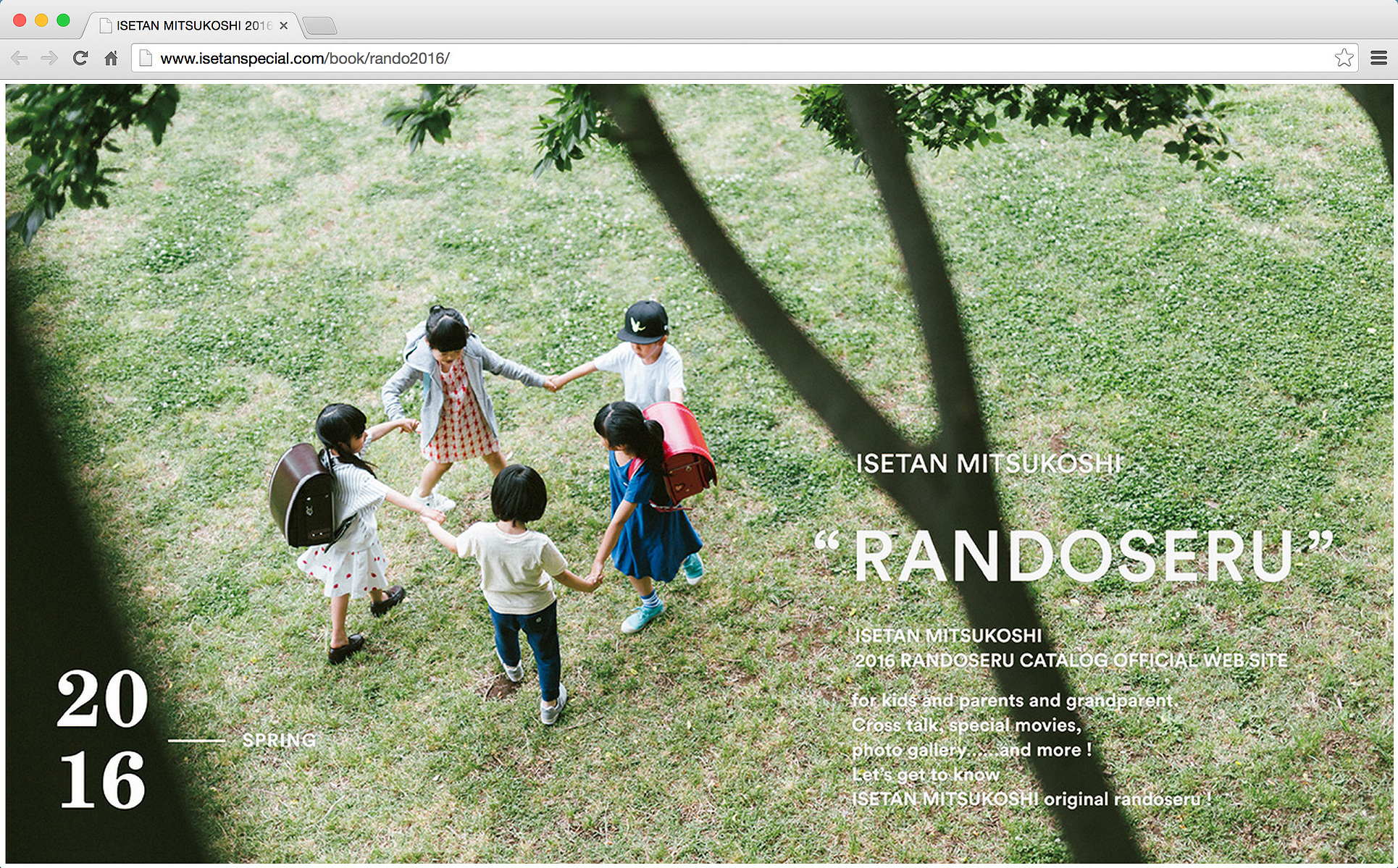The width and height of the screenshot is (1398, 868).
Task: Click the ISETAN MITSUKOSHI title above RANDOSERU
Action: (989, 464)
